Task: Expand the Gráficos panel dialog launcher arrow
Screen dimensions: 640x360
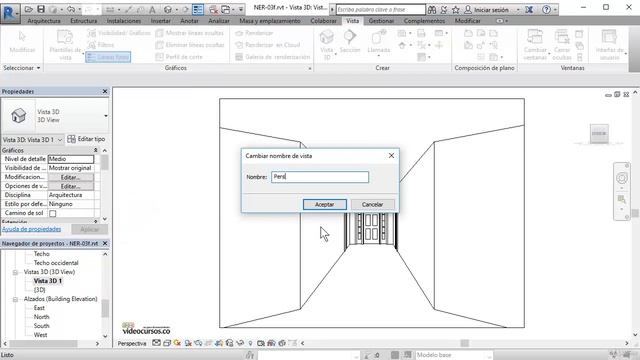Action: pyautogui.click(x=310, y=69)
